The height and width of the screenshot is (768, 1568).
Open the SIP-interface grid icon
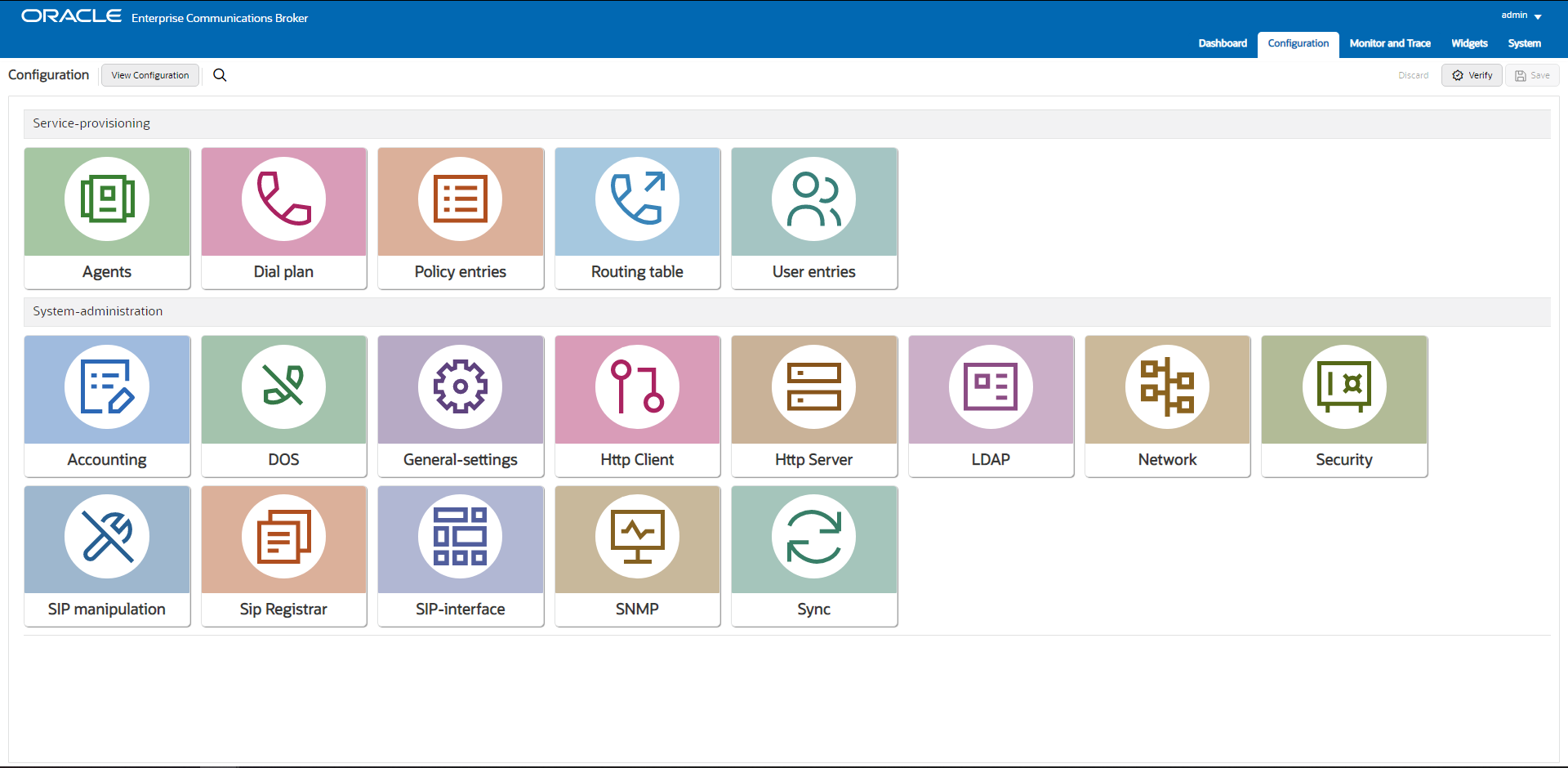[x=461, y=537]
